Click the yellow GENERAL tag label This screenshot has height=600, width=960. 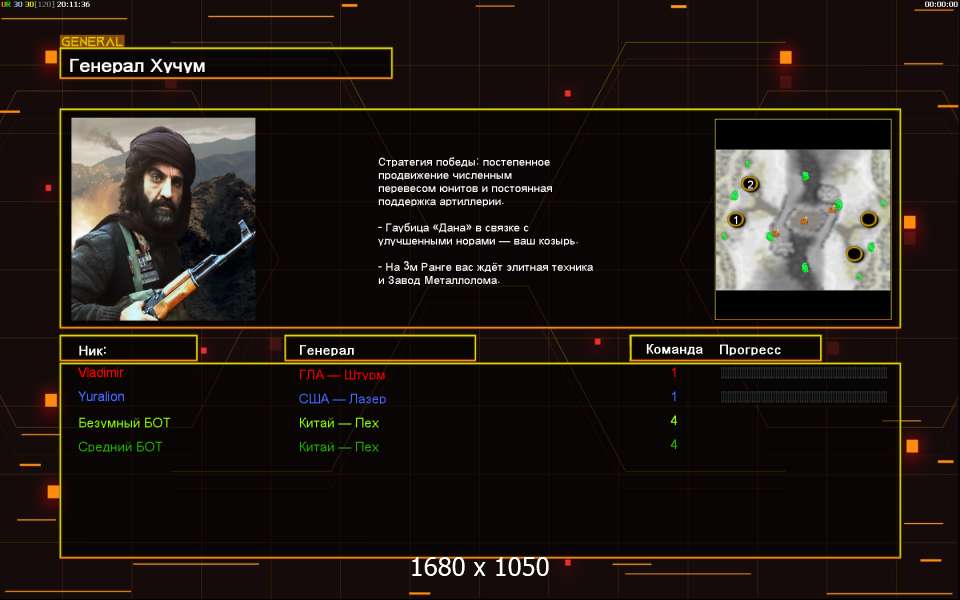coord(92,42)
